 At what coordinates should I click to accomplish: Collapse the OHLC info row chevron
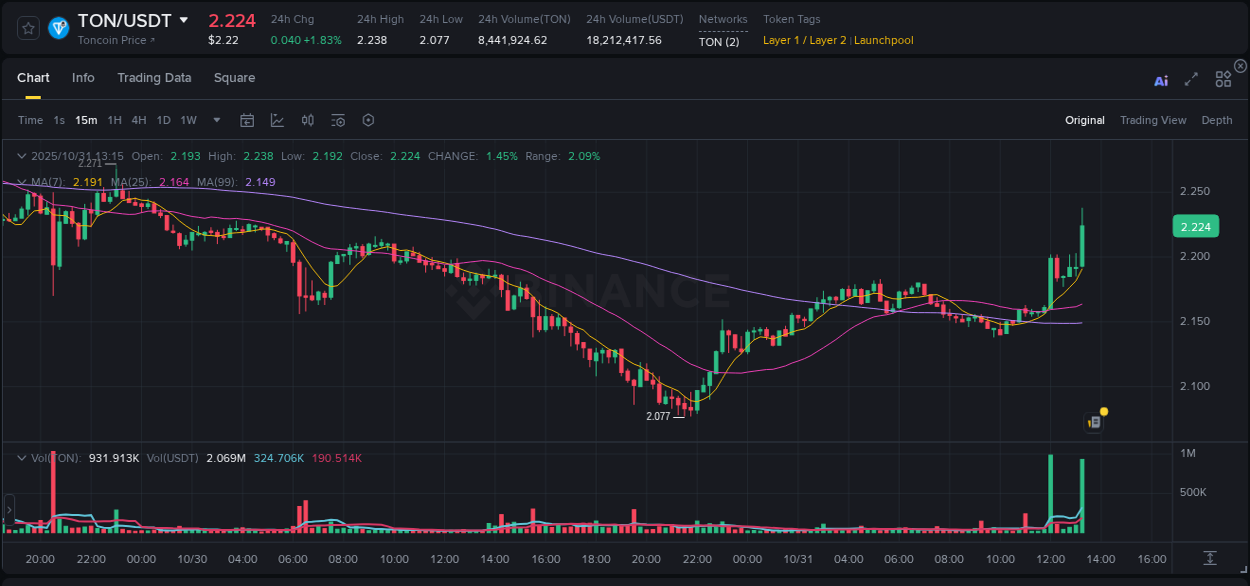(21, 156)
